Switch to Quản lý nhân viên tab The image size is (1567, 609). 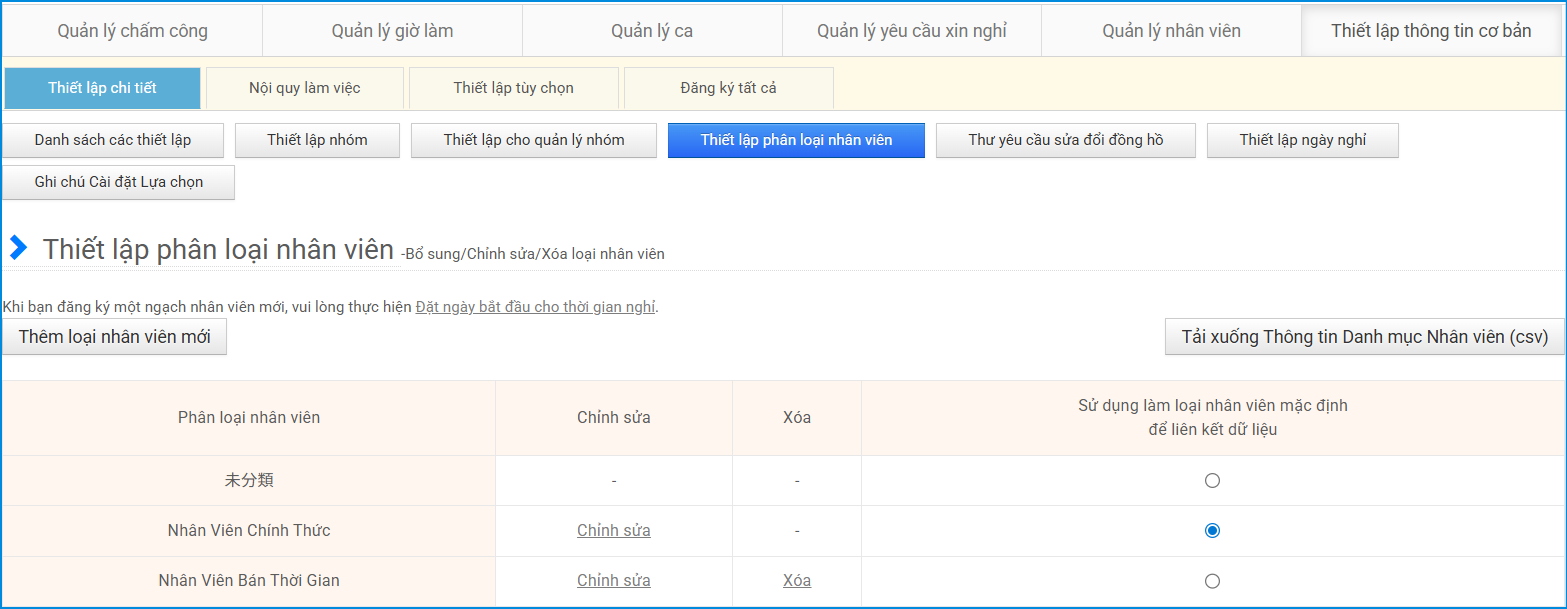[x=1171, y=31]
